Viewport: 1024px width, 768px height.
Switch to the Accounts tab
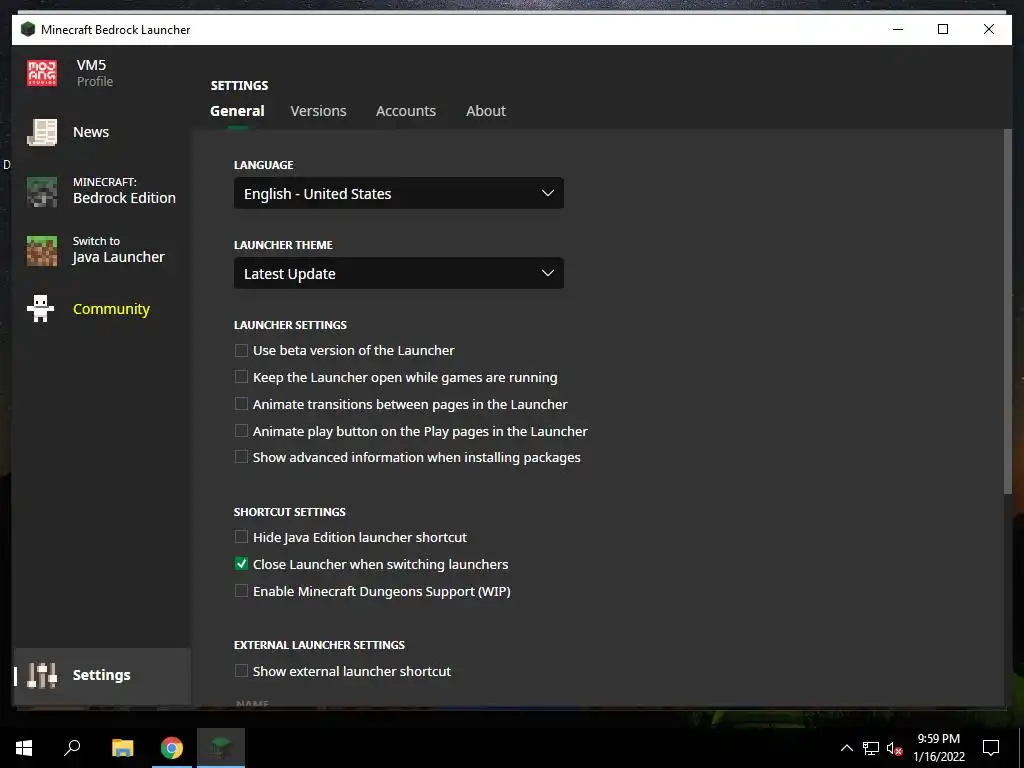pyautogui.click(x=406, y=111)
